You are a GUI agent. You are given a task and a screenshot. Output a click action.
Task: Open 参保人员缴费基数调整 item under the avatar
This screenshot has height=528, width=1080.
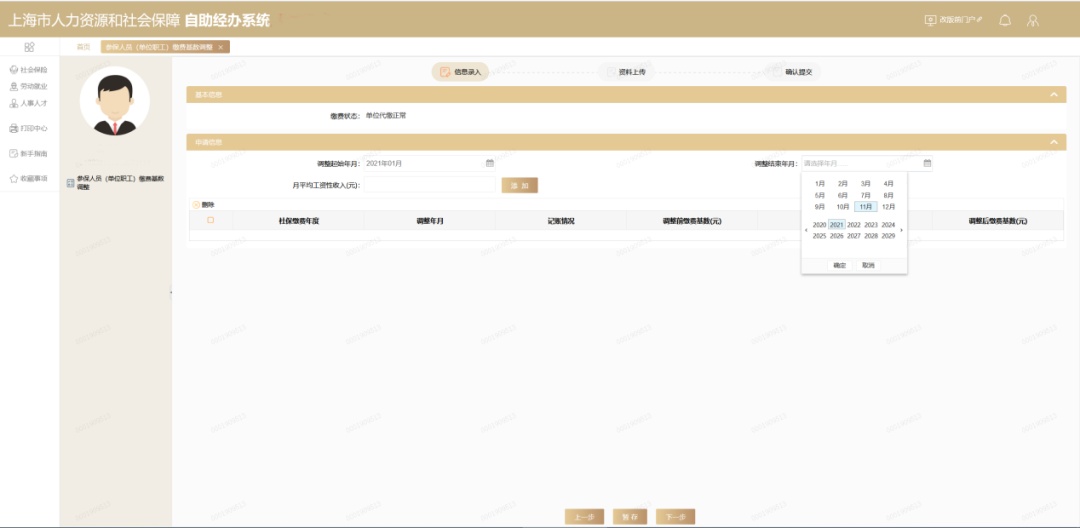[116, 182]
